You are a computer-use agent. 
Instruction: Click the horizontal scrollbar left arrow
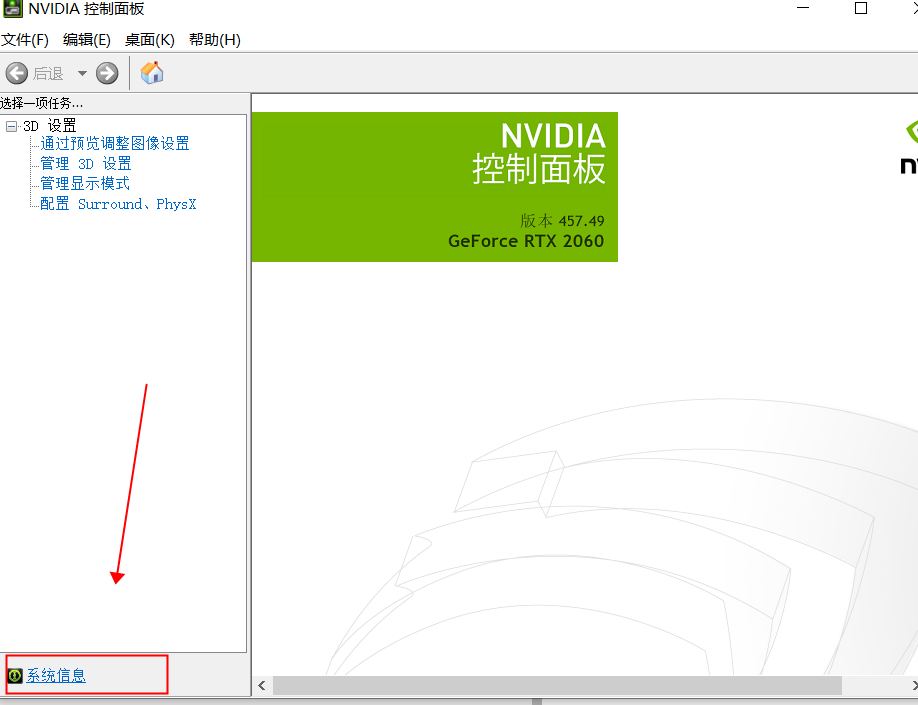[x=262, y=685]
